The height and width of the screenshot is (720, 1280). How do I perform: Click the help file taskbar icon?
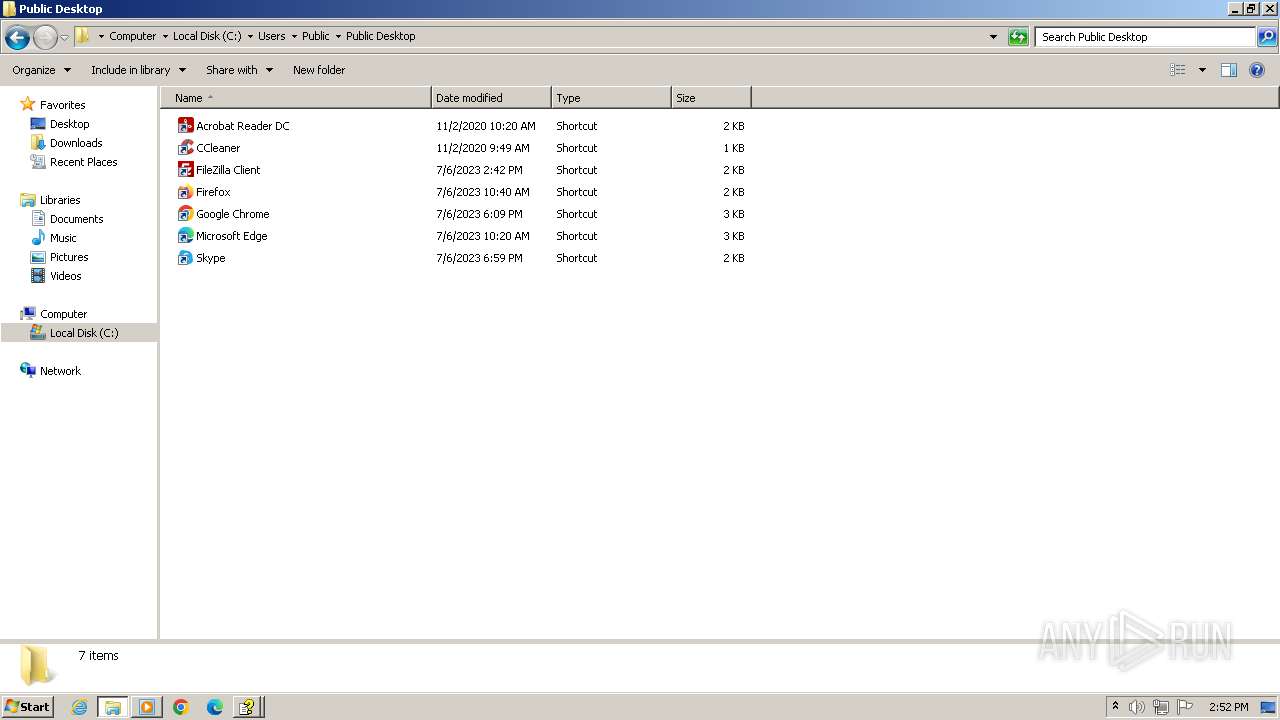(249, 707)
